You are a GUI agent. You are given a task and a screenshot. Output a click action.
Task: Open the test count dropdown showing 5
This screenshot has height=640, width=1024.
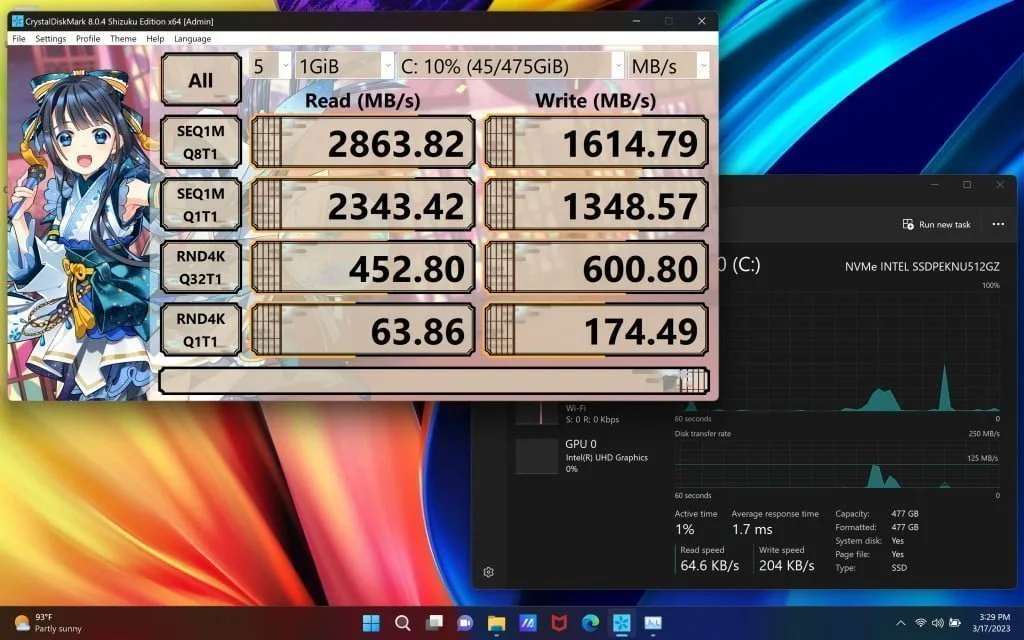[269, 66]
